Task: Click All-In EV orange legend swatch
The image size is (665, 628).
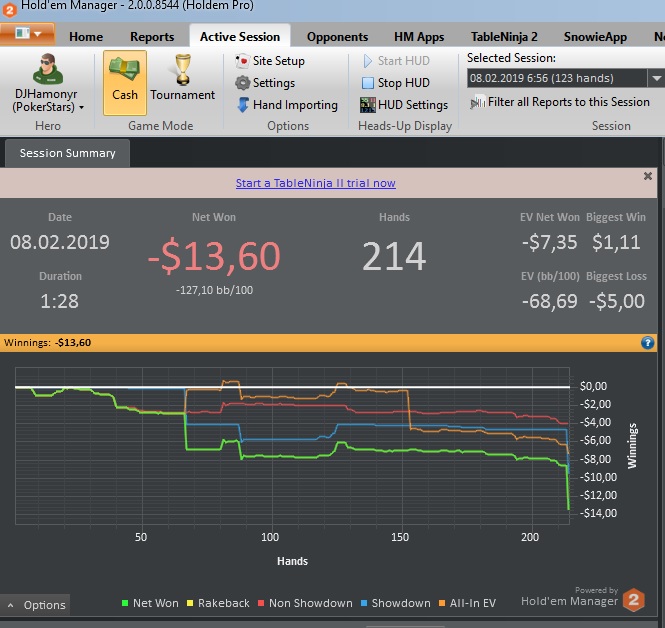Action: [442, 603]
